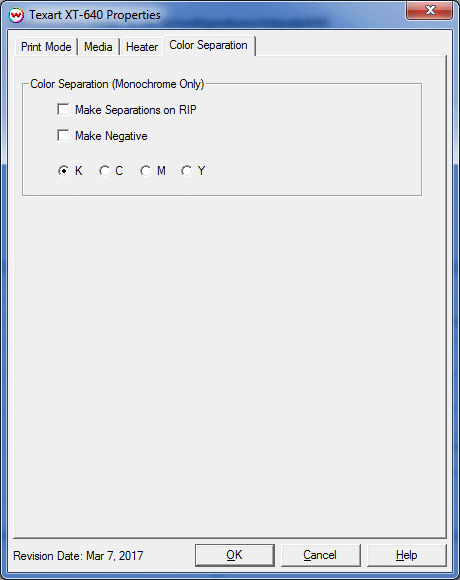This screenshot has height=580, width=460.
Task: Click the Roland VersaWorks icon in title bar
Action: click(x=16, y=15)
